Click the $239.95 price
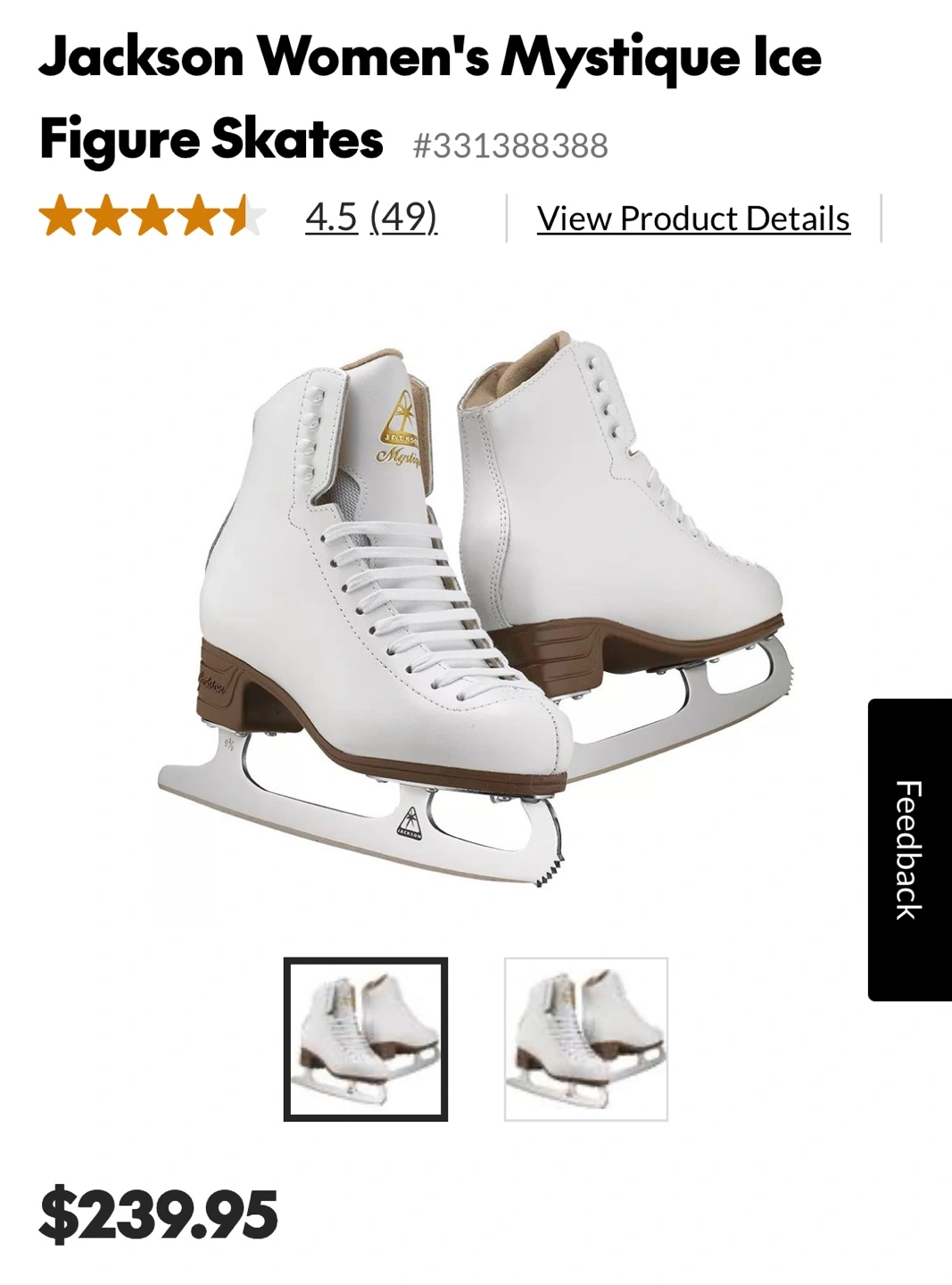 coord(159,1215)
